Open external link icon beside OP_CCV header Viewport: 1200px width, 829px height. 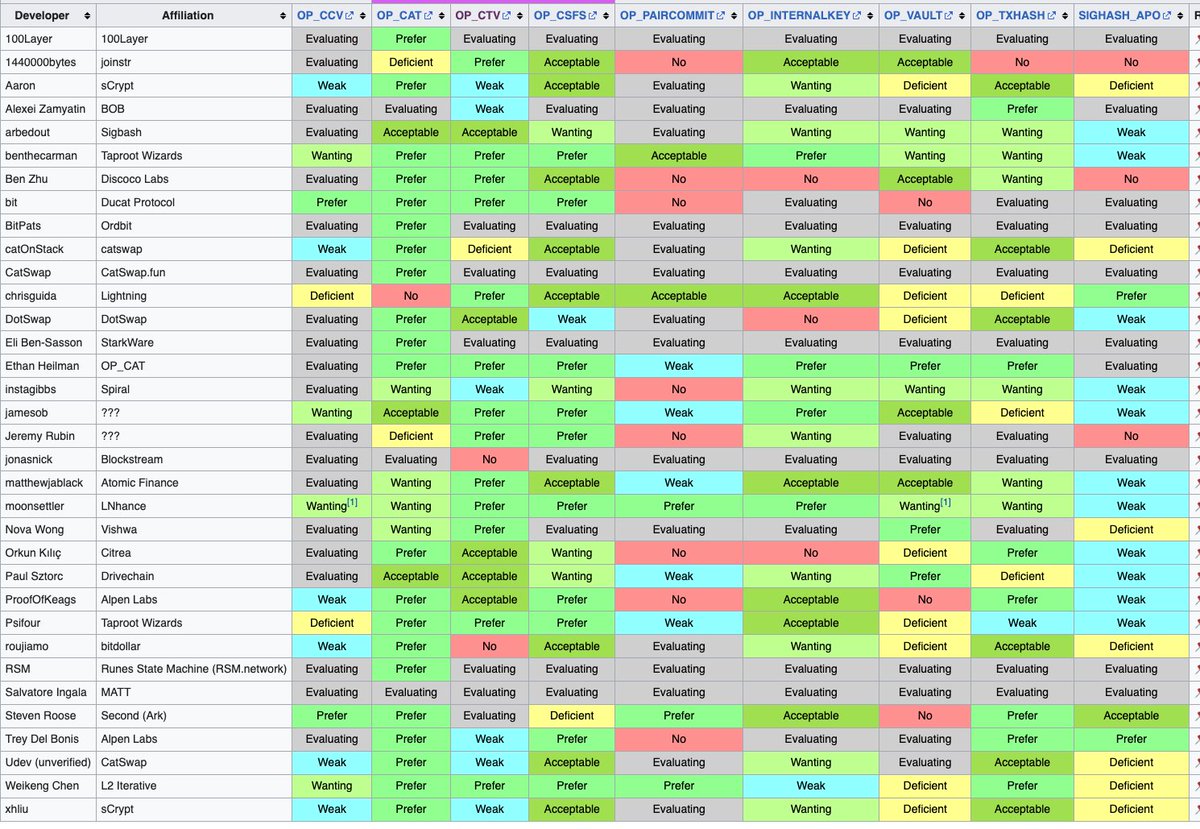[350, 16]
